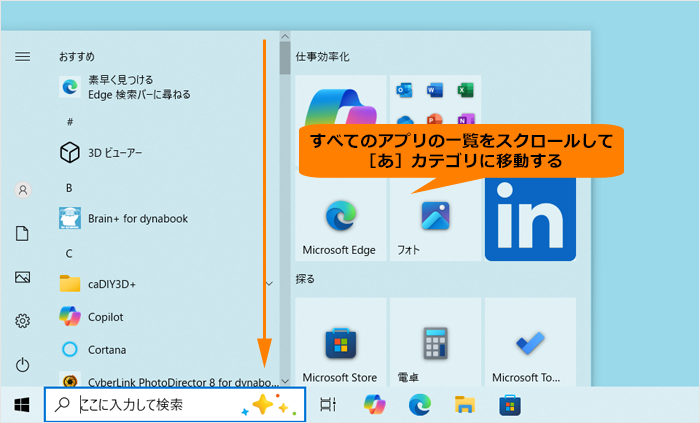This screenshot has width=700, height=423.
Task: Click the 仕事効率化 group title
Action: point(322,57)
